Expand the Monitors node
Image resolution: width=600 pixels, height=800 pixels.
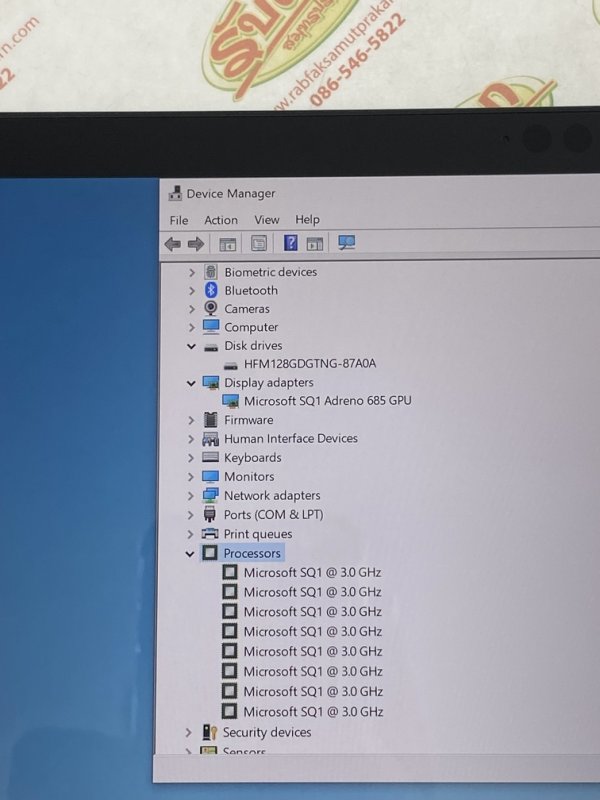coord(191,477)
